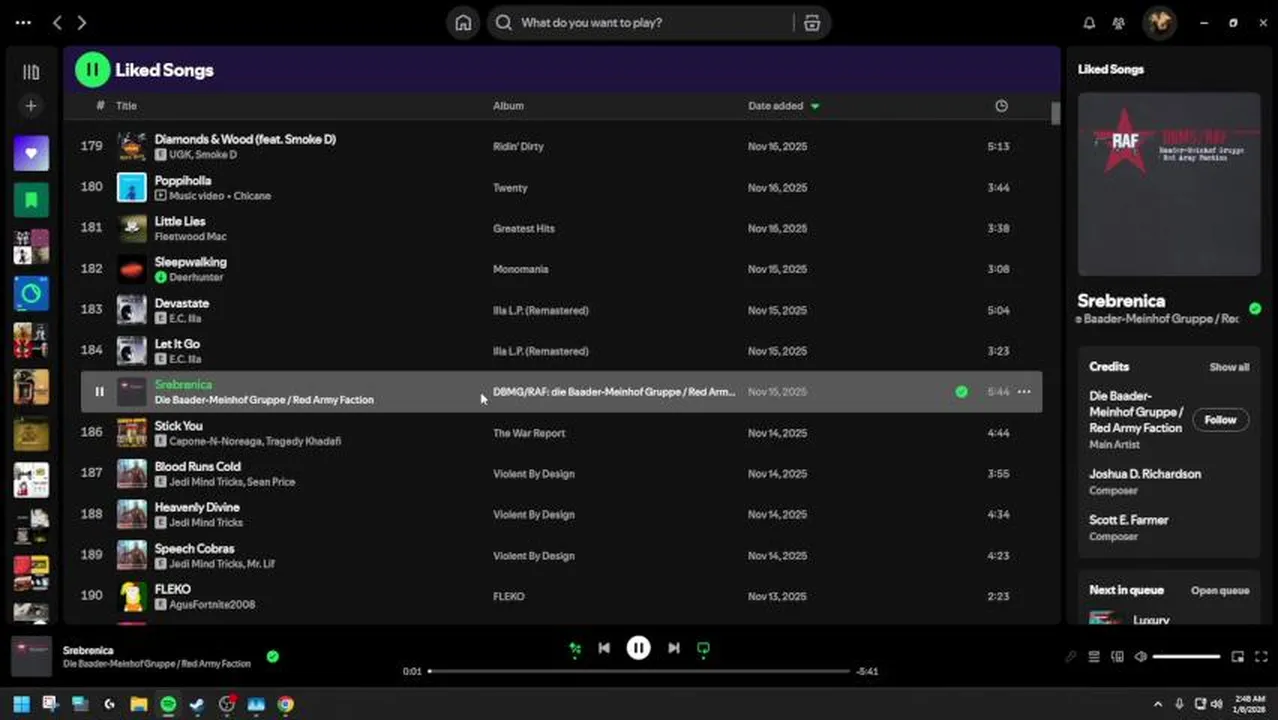Mute audio with the speaker icon
The height and width of the screenshot is (720, 1278).
coord(1141,657)
